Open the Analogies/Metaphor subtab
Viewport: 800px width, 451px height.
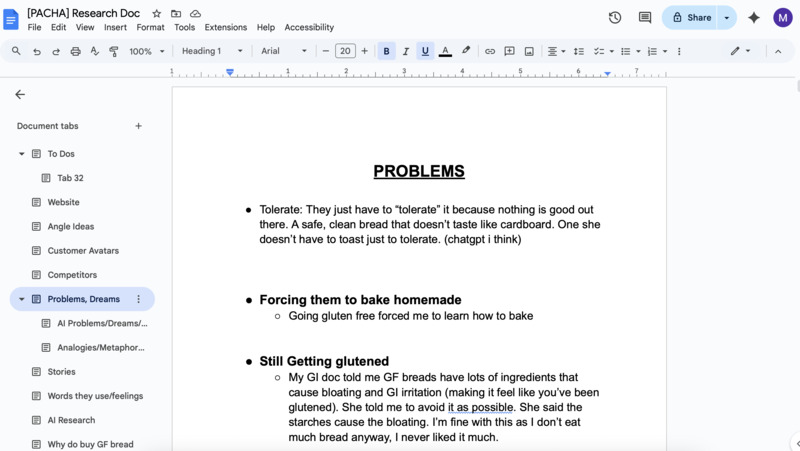82,347
